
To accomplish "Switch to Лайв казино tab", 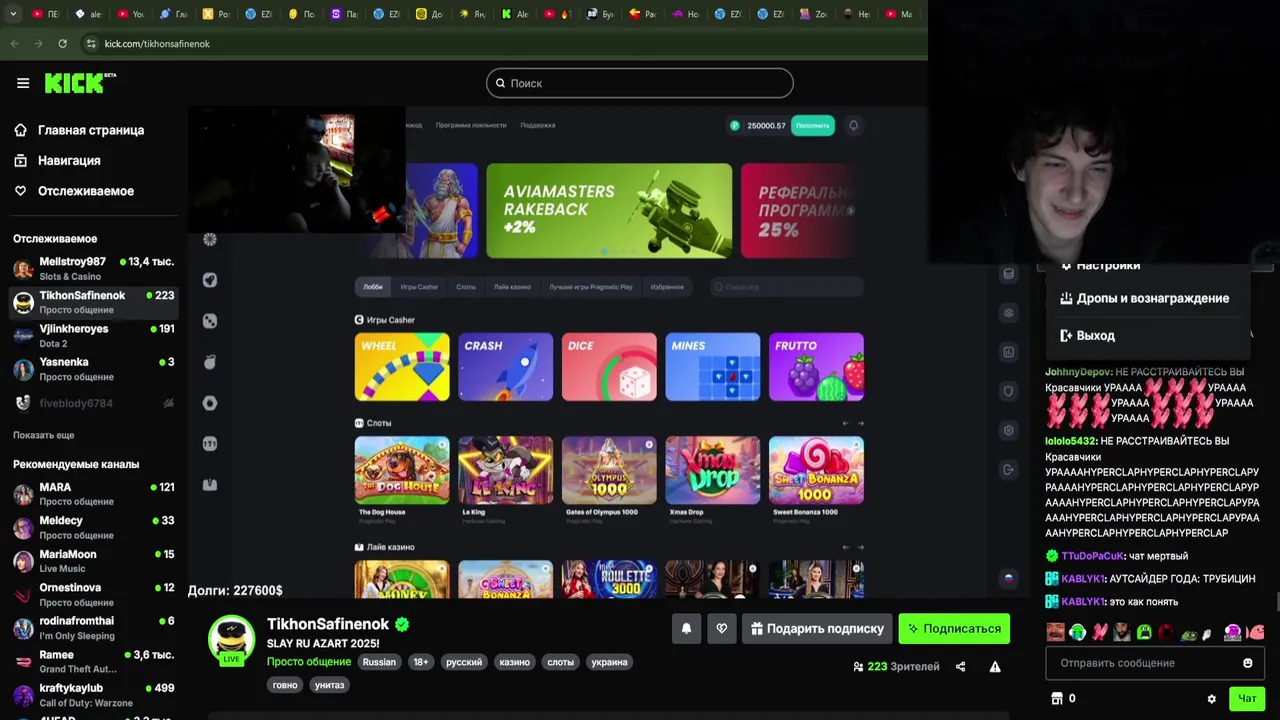I will tap(512, 287).
